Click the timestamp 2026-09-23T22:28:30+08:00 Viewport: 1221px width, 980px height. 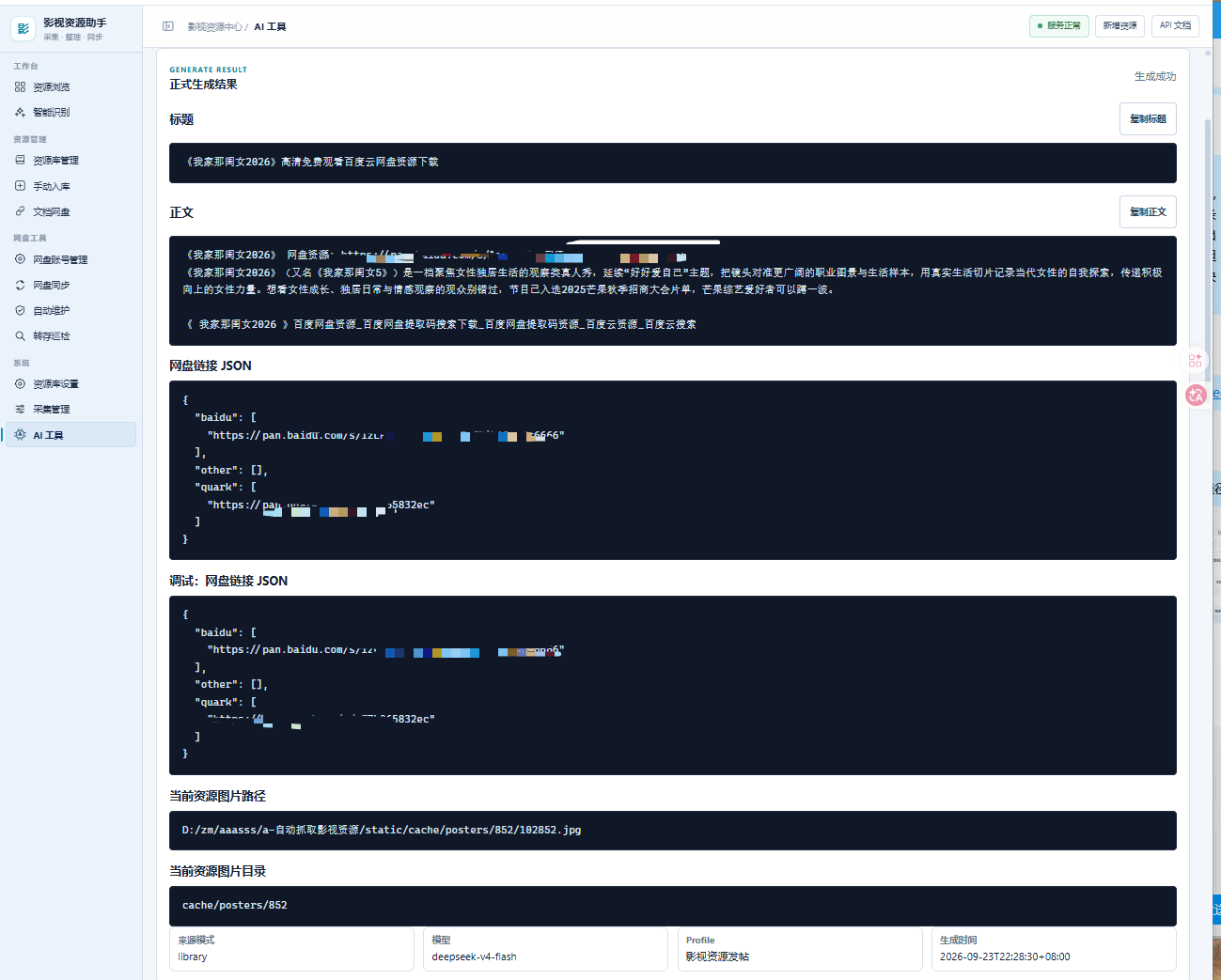(x=1005, y=957)
